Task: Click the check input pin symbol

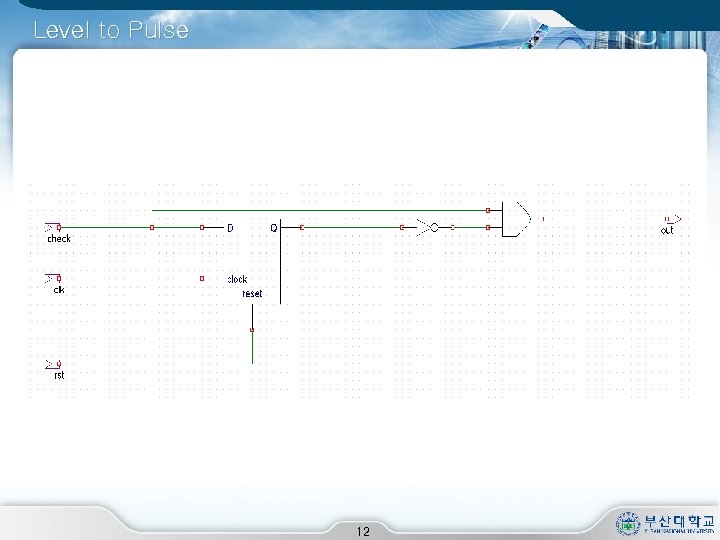Action: tap(53, 227)
